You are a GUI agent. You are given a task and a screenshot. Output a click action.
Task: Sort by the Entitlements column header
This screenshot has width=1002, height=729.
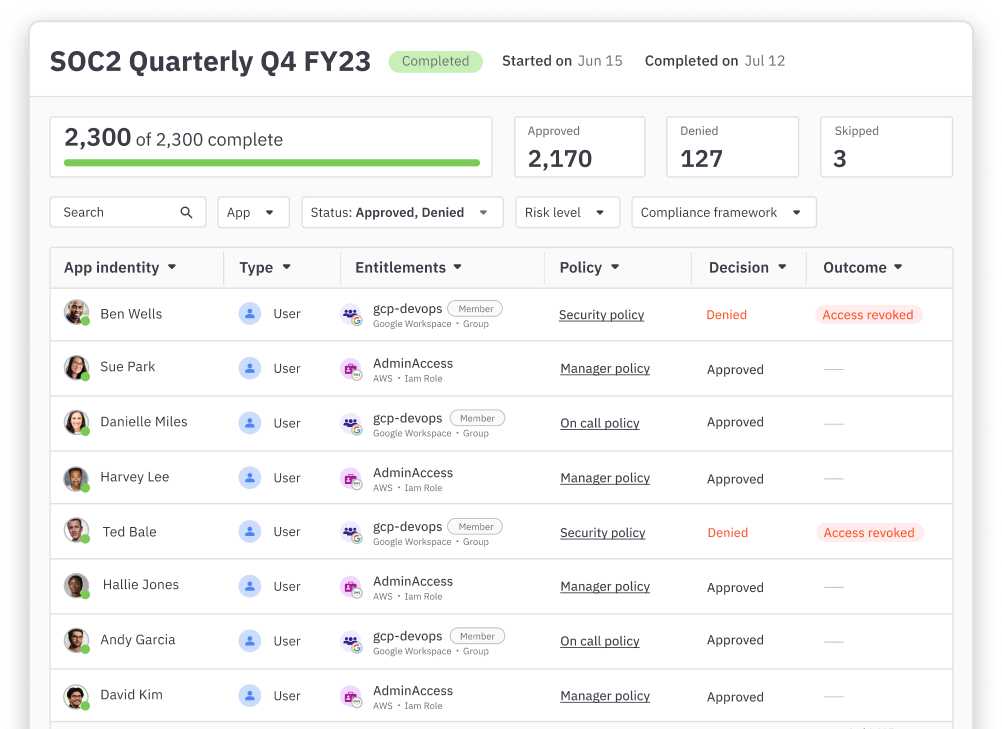coord(409,267)
